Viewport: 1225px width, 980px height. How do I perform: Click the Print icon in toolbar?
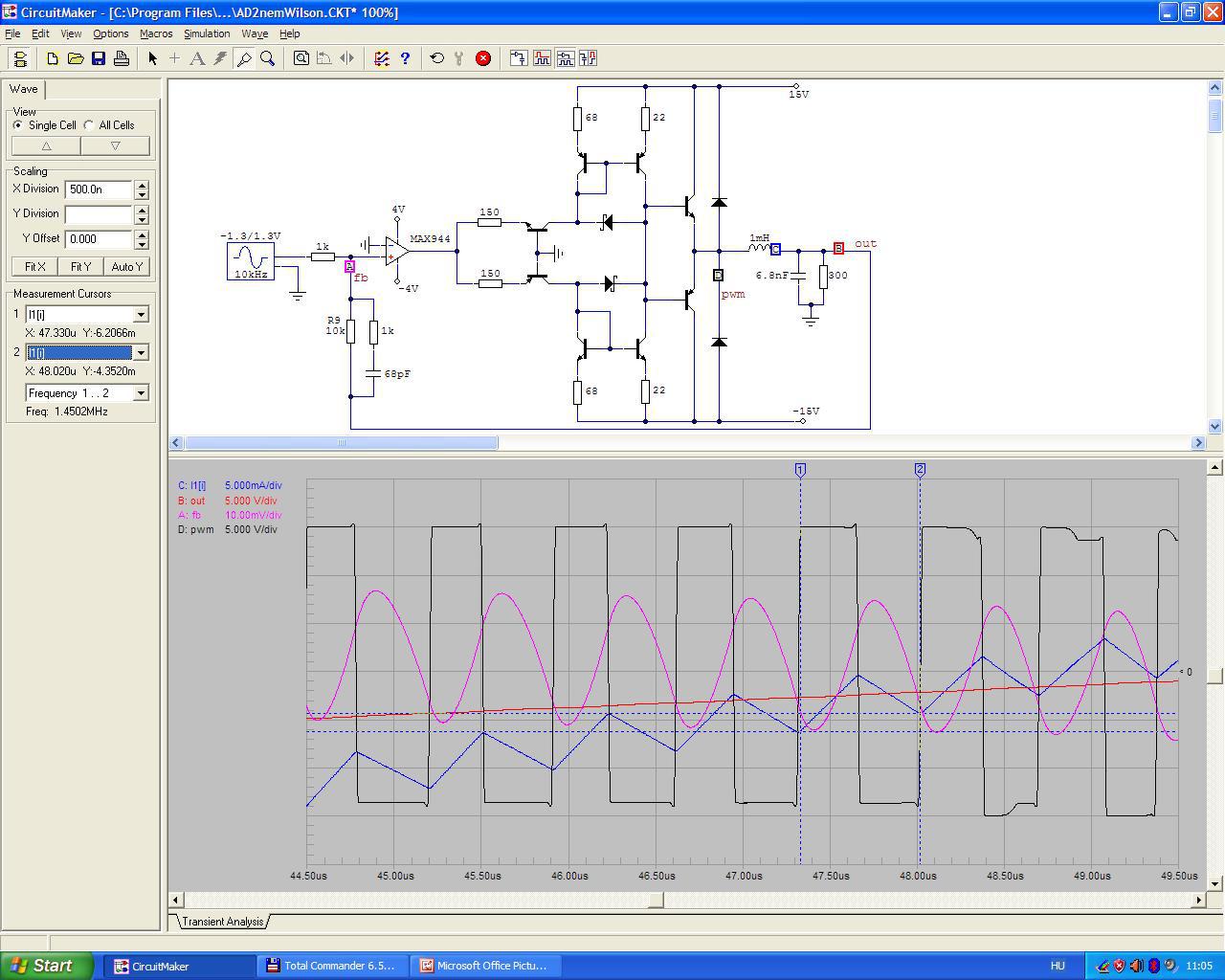point(122,58)
